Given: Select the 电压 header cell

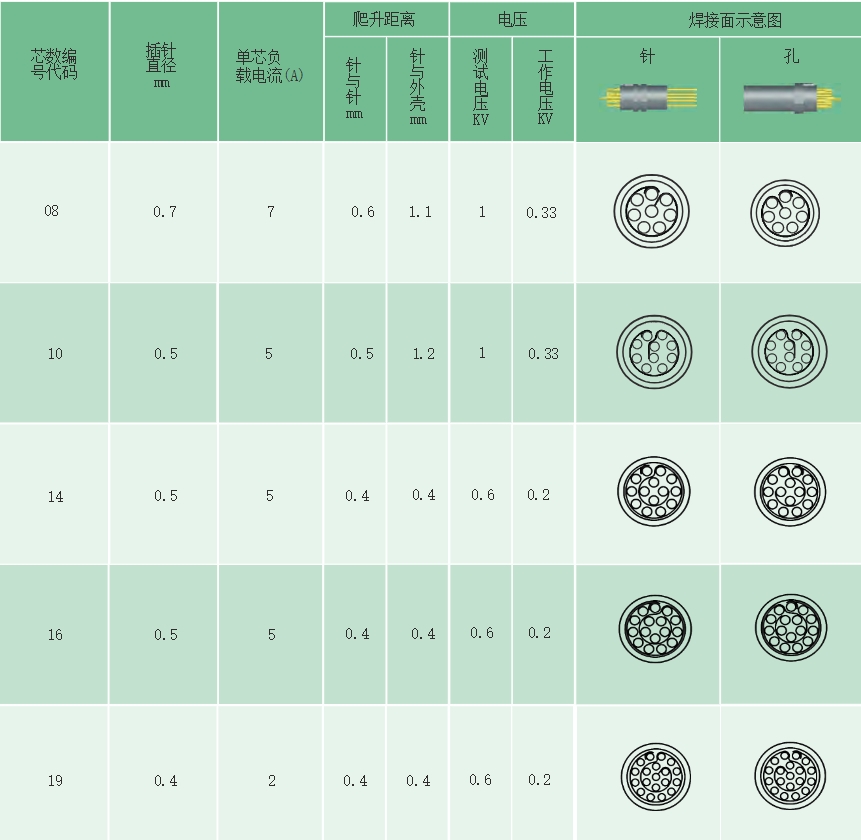Looking at the screenshot, I should click(x=511, y=20).
